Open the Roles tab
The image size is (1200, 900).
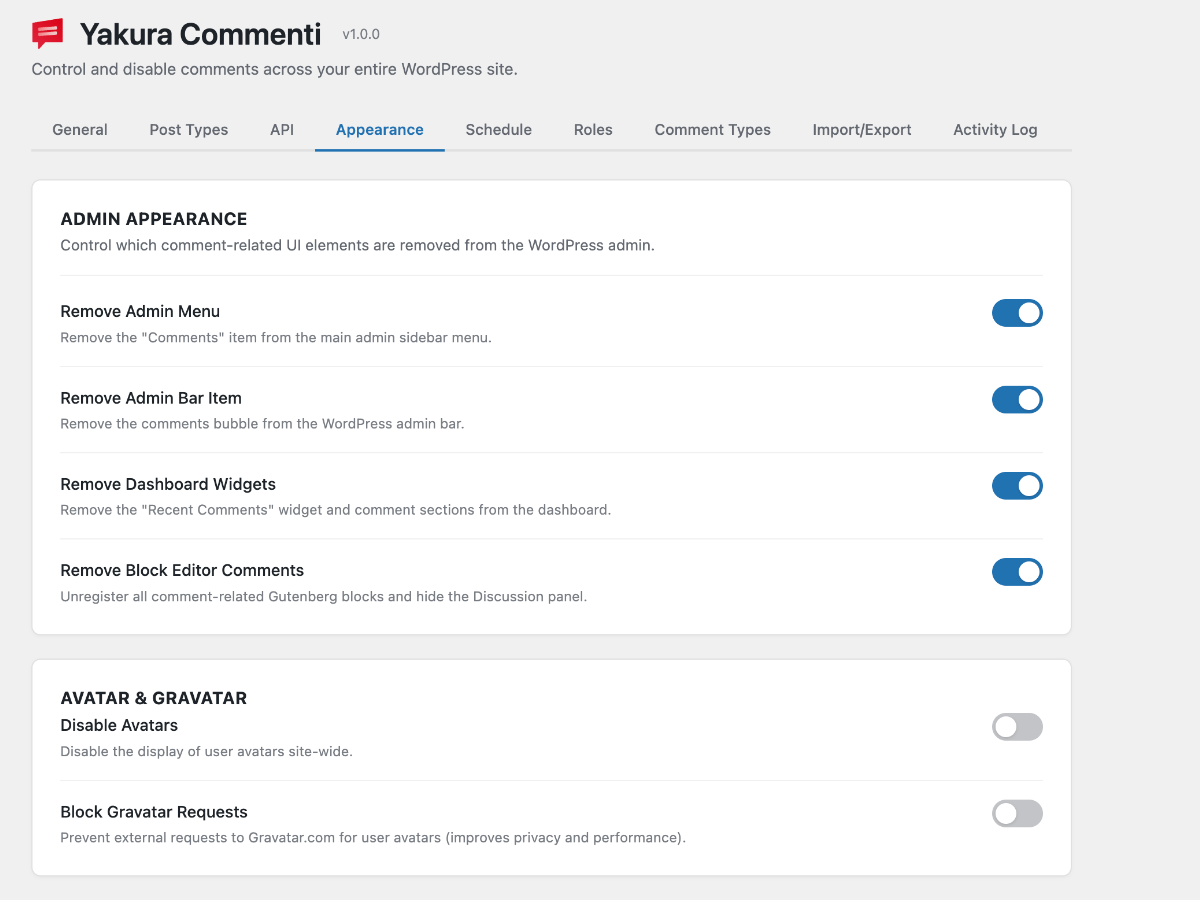click(x=593, y=129)
